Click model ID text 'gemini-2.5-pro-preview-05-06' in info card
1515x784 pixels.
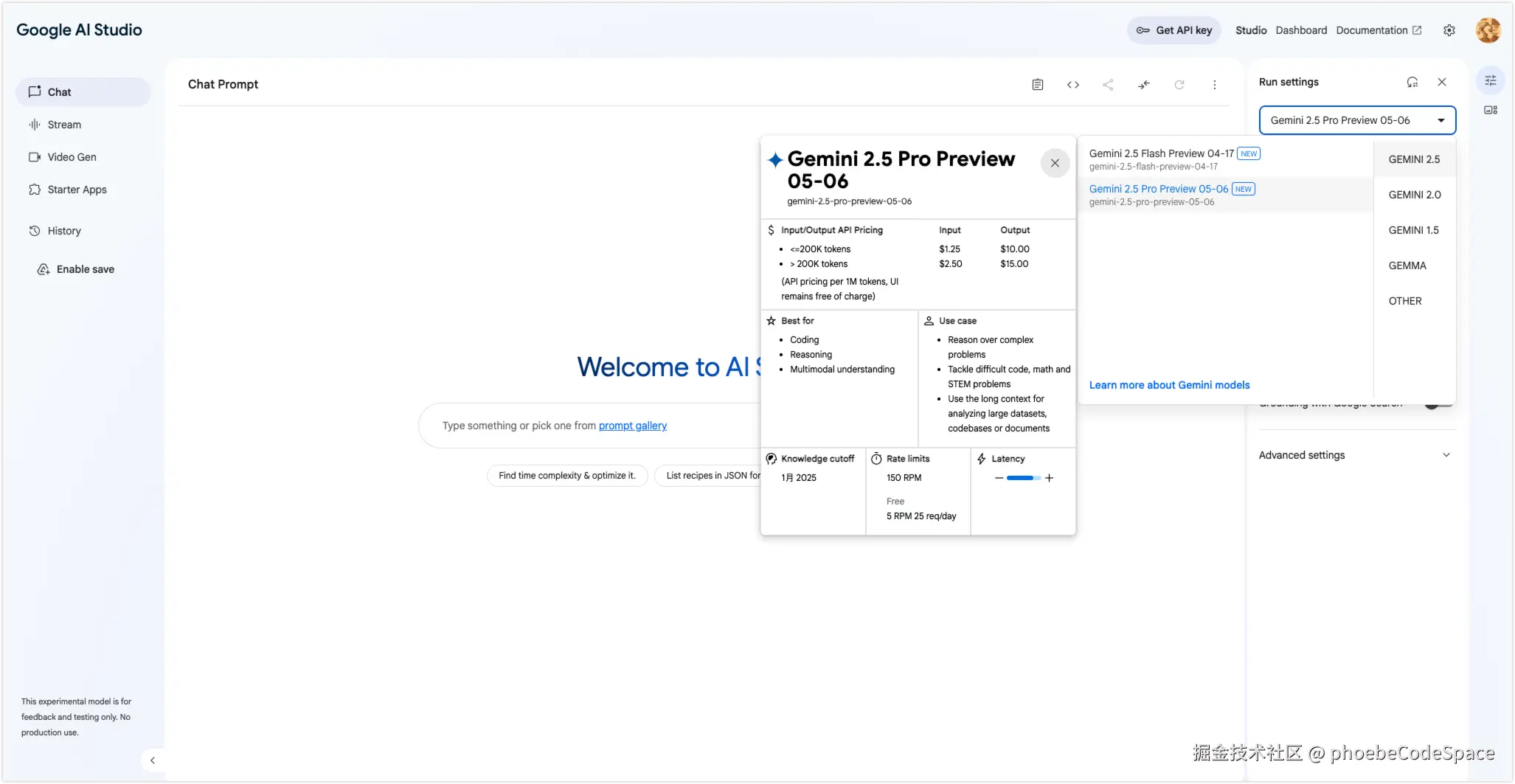[849, 201]
